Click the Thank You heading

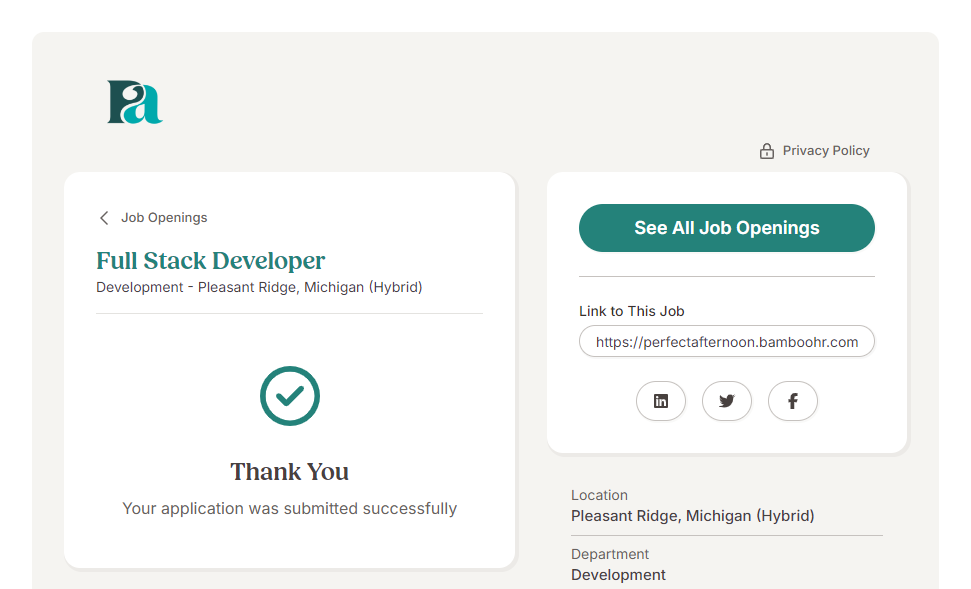[x=290, y=472]
